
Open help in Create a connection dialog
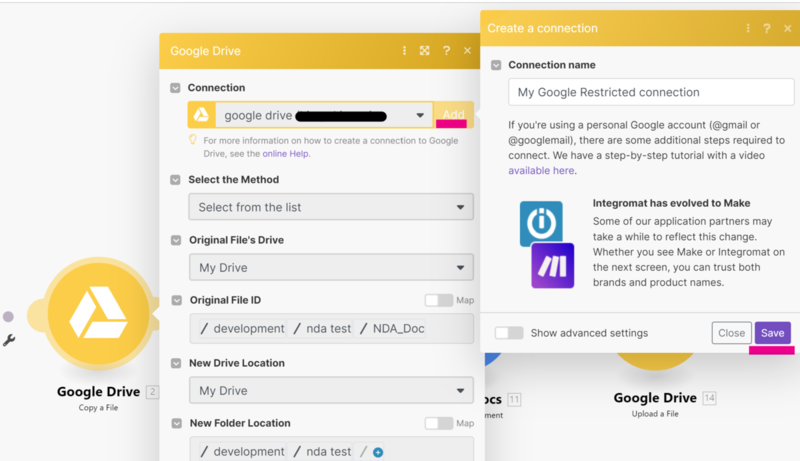767,28
